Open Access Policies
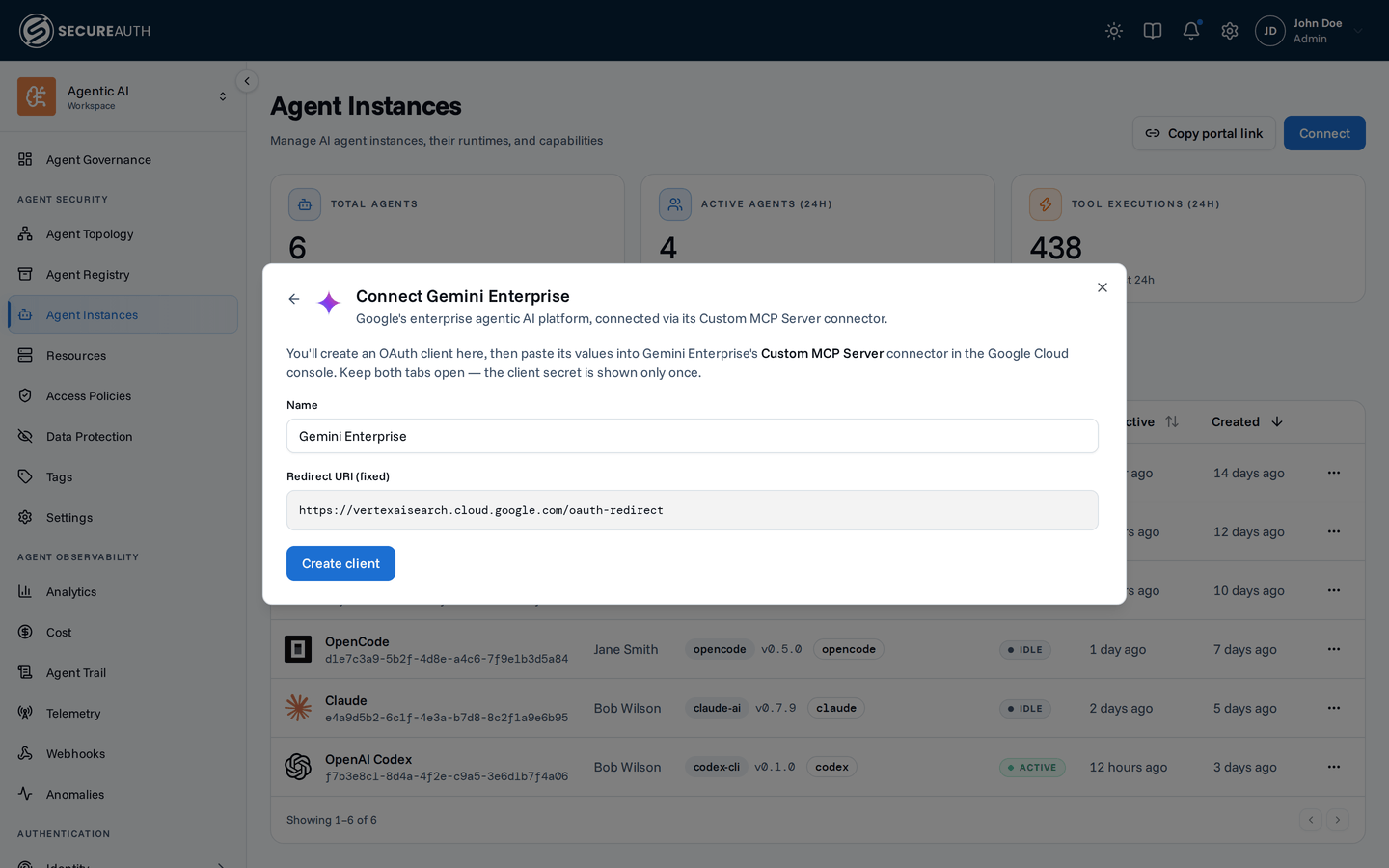 [x=123, y=396]
